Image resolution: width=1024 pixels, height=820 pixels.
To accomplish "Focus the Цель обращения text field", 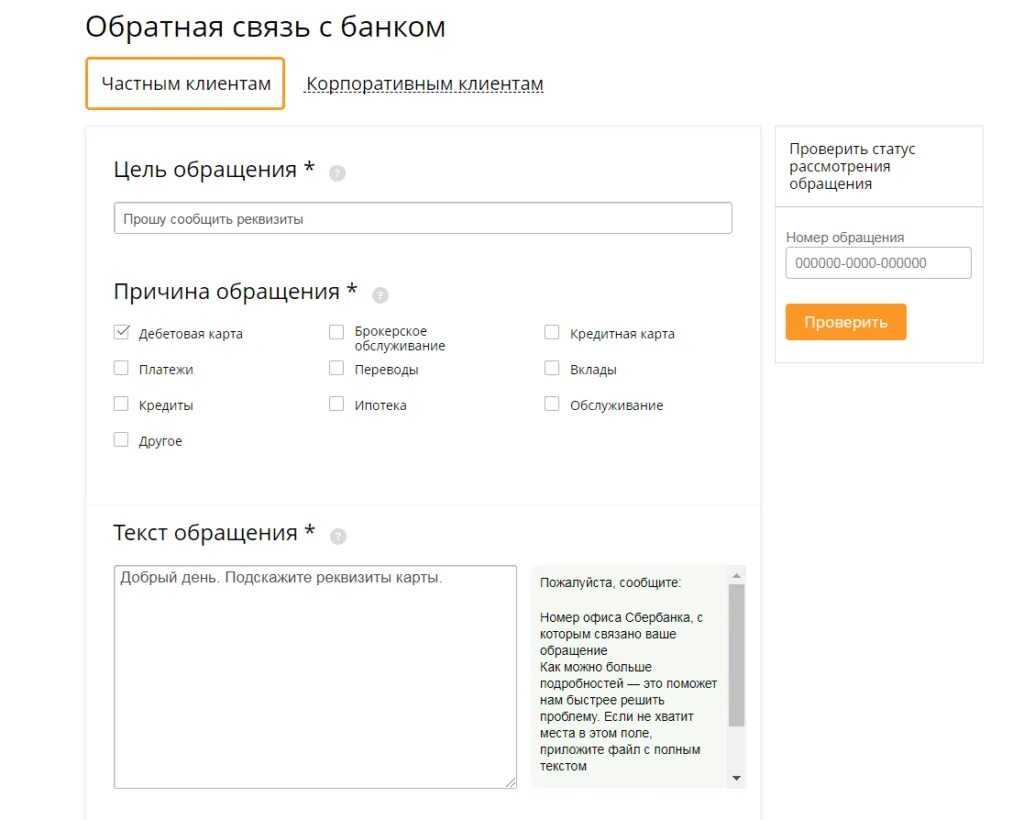I will pyautogui.click(x=423, y=218).
